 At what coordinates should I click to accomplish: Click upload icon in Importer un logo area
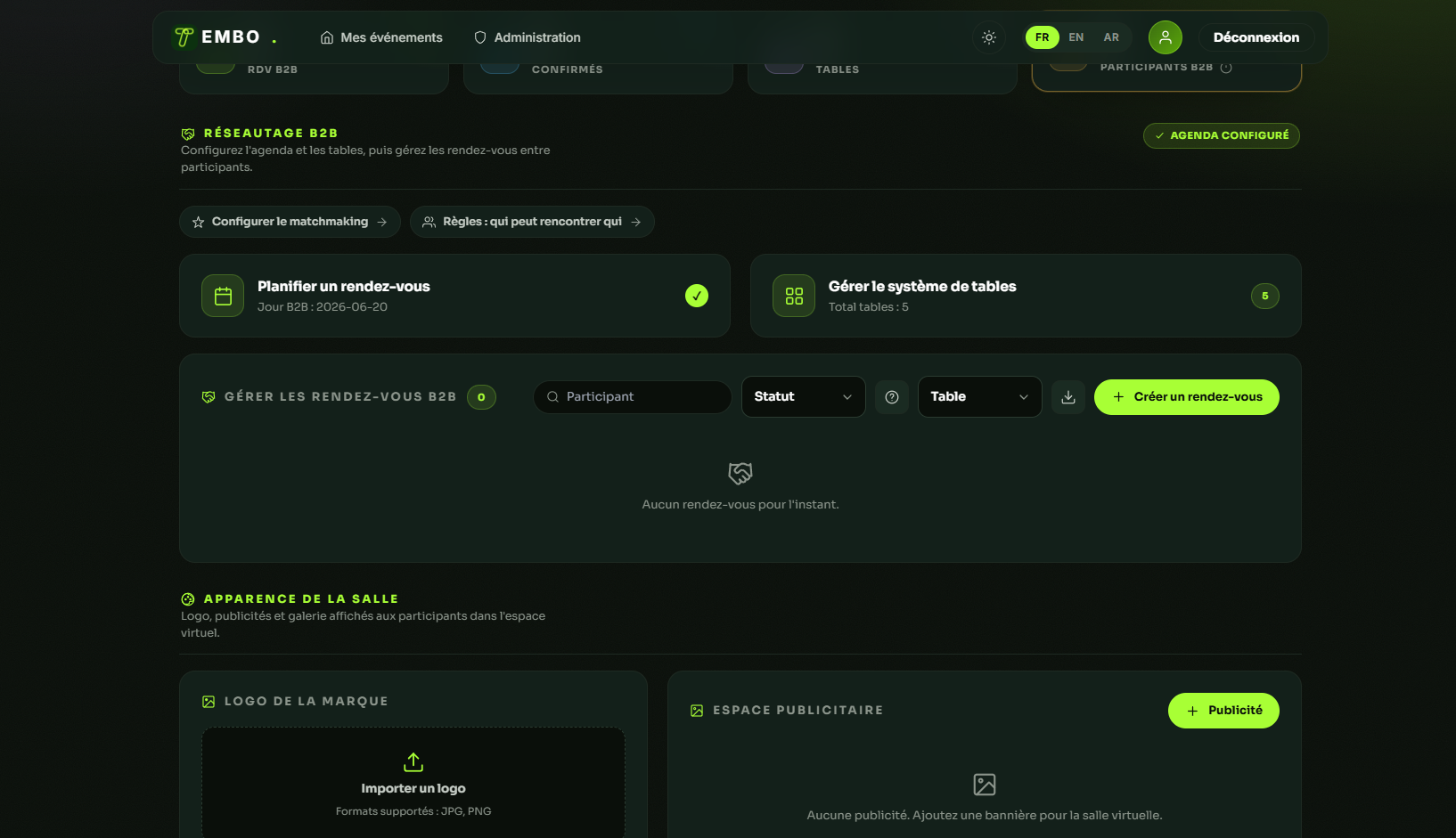[413, 762]
